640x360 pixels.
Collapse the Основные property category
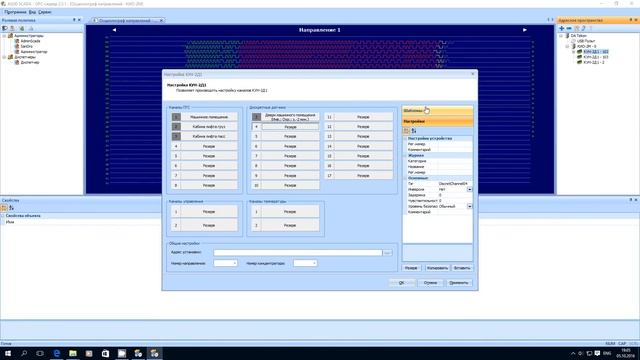[x=405, y=178]
